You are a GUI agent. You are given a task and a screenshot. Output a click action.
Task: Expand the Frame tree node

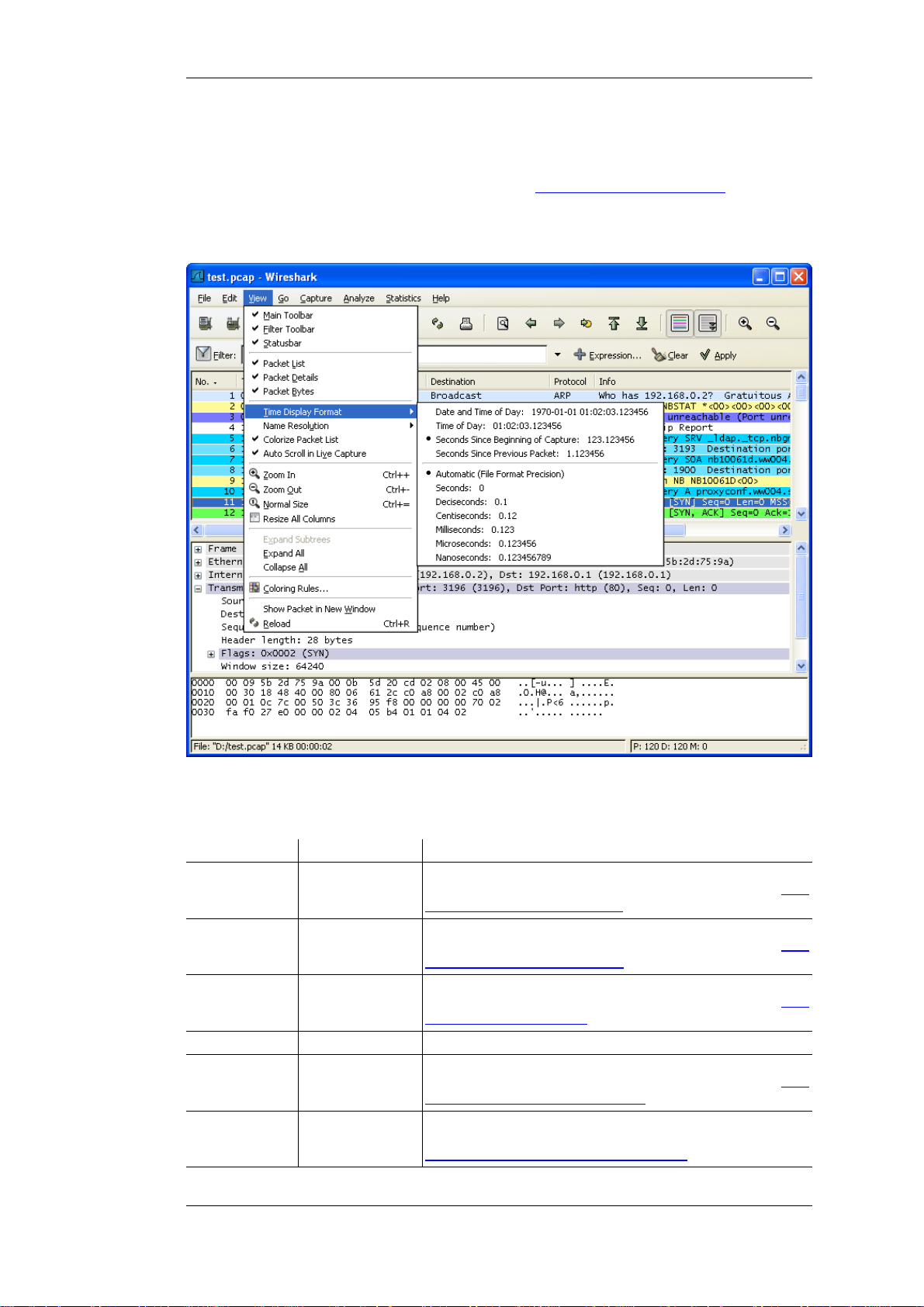pyautogui.click(x=199, y=549)
